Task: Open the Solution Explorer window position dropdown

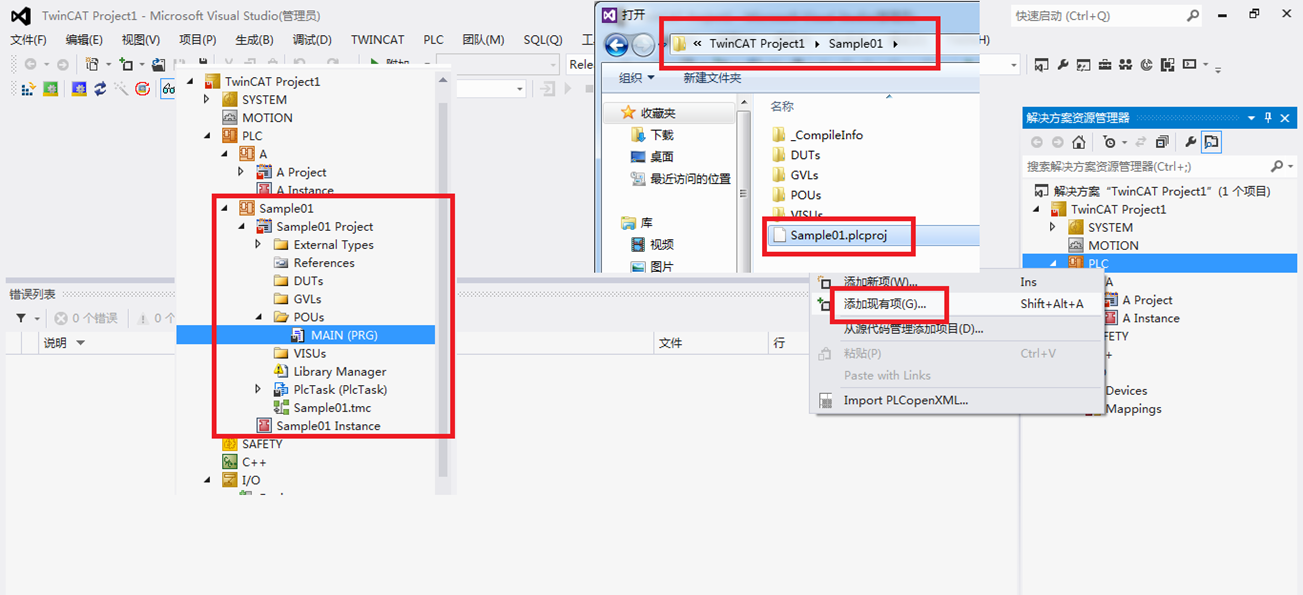Action: pos(1253,117)
